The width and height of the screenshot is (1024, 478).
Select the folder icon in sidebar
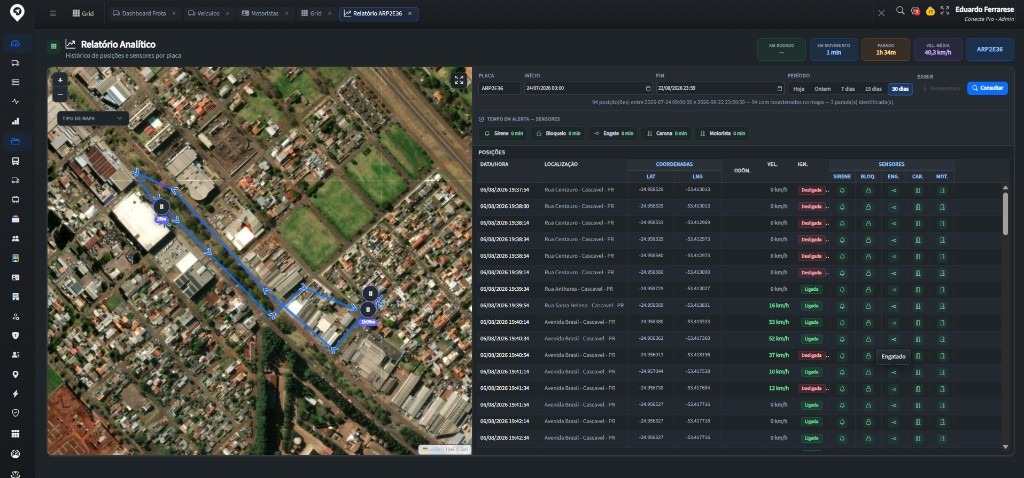click(16, 141)
